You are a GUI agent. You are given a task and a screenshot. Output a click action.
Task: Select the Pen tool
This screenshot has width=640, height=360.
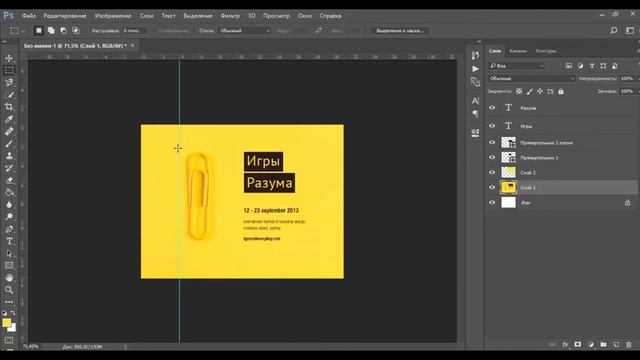(9, 229)
